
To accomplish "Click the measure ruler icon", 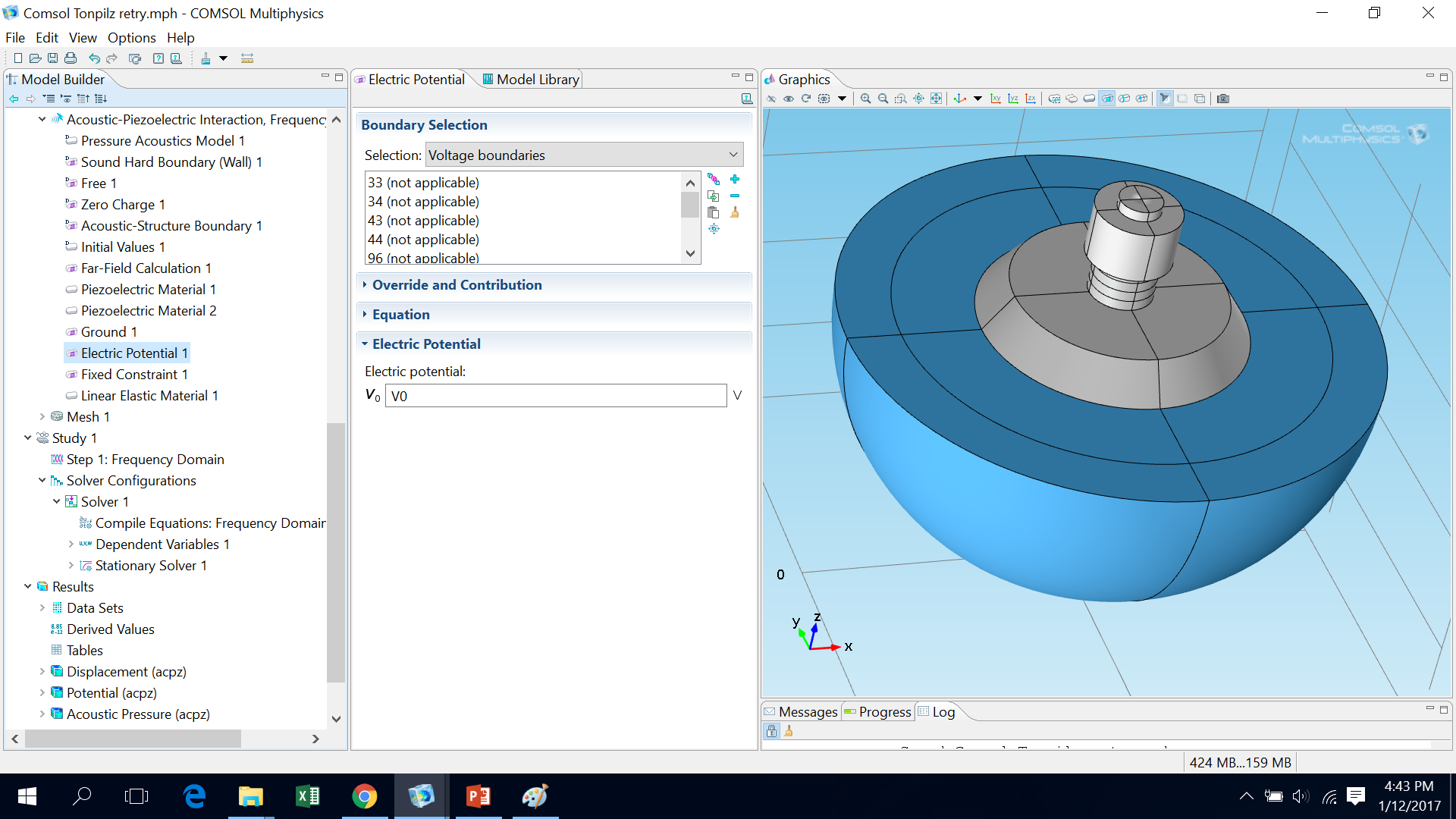I will click(x=246, y=58).
